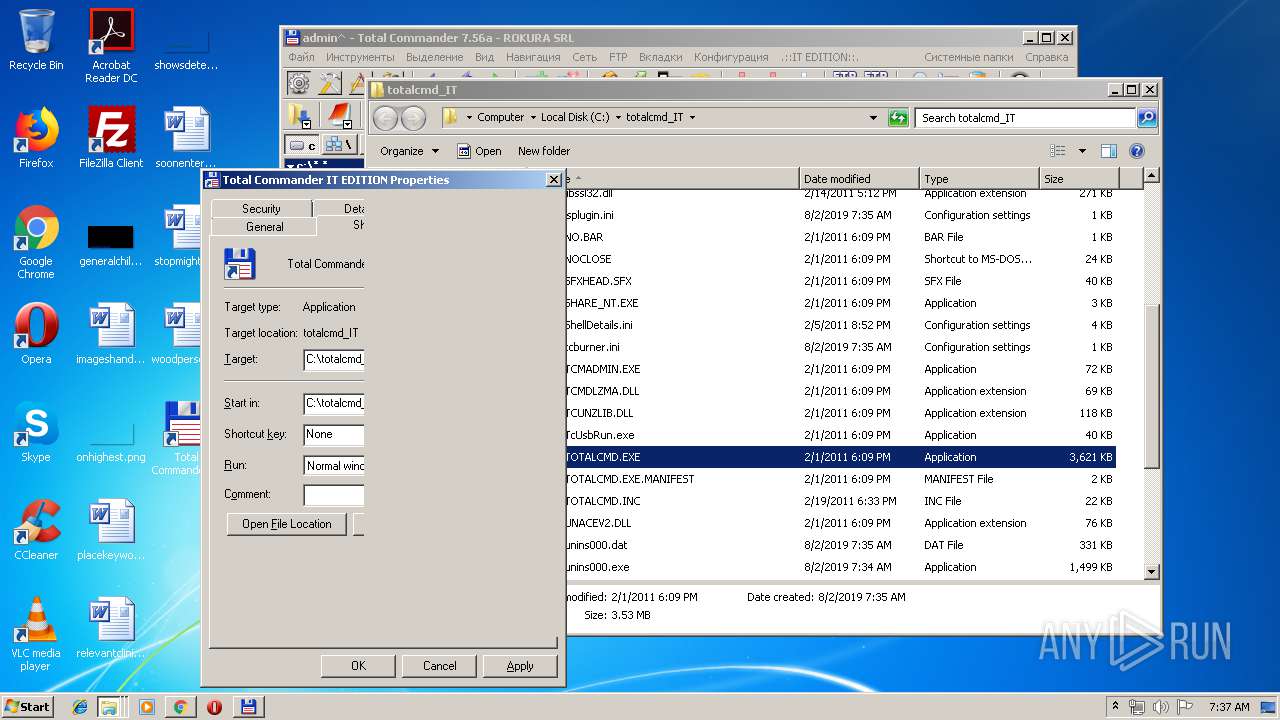Click Apply in the Properties dialog
Viewport: 1280px width, 720px height.
pyautogui.click(x=520, y=666)
